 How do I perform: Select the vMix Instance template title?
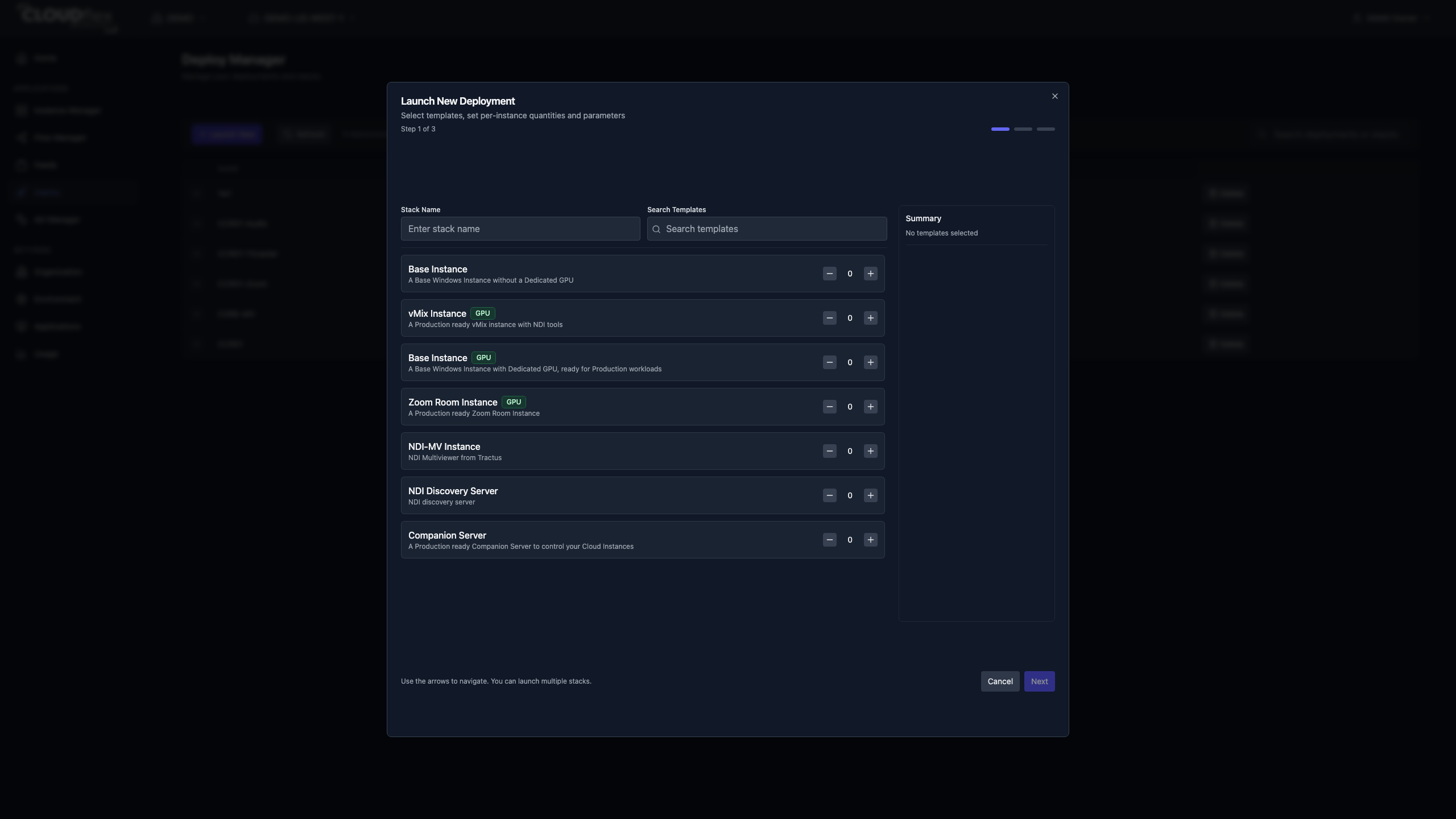[437, 313]
